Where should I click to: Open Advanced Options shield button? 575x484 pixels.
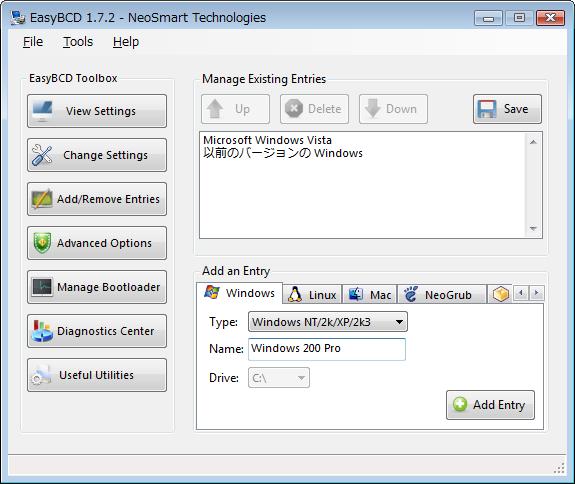pos(97,243)
